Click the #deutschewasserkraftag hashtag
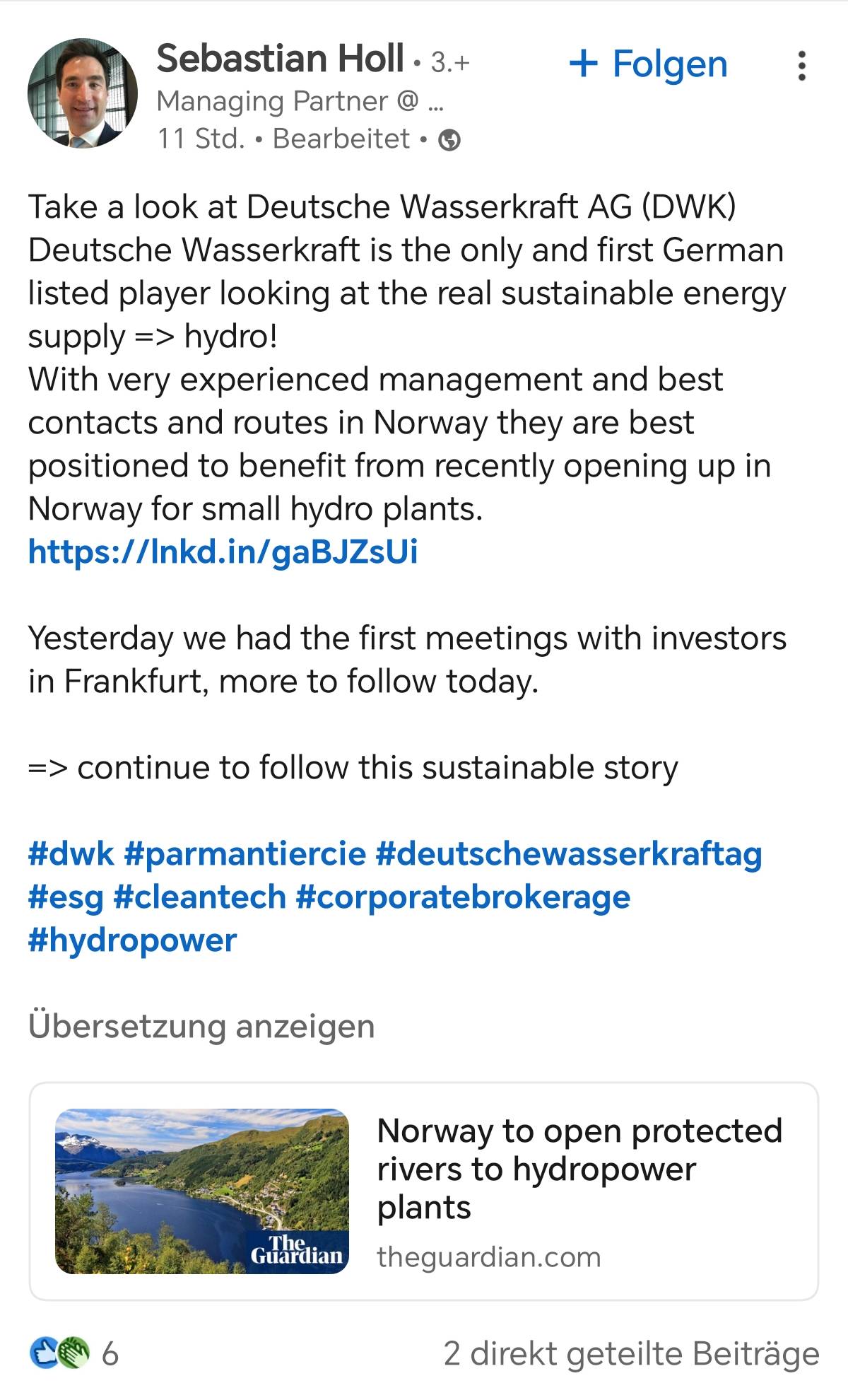This screenshot has width=848, height=1400. click(x=568, y=853)
